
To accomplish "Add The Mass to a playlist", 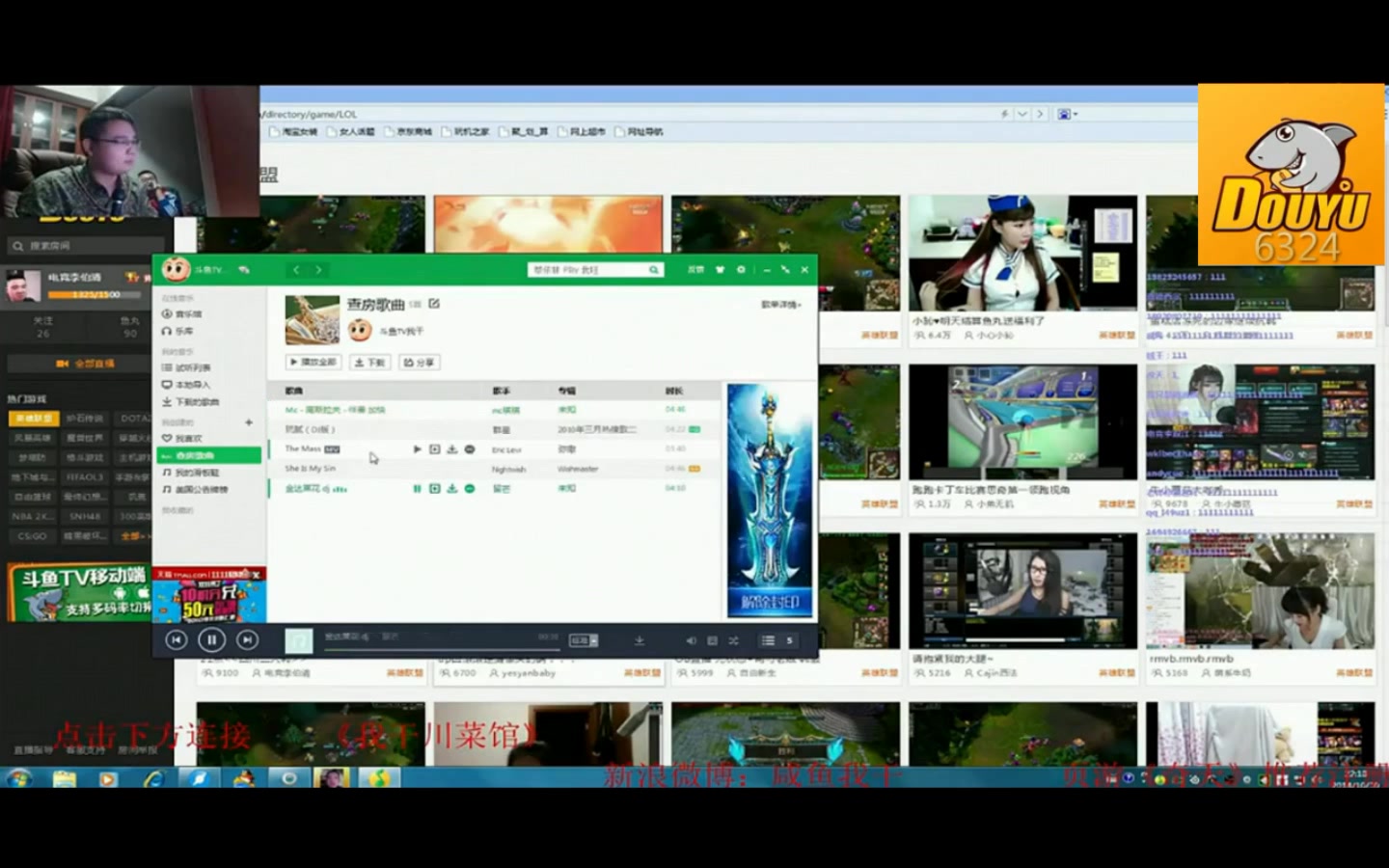I will [434, 449].
